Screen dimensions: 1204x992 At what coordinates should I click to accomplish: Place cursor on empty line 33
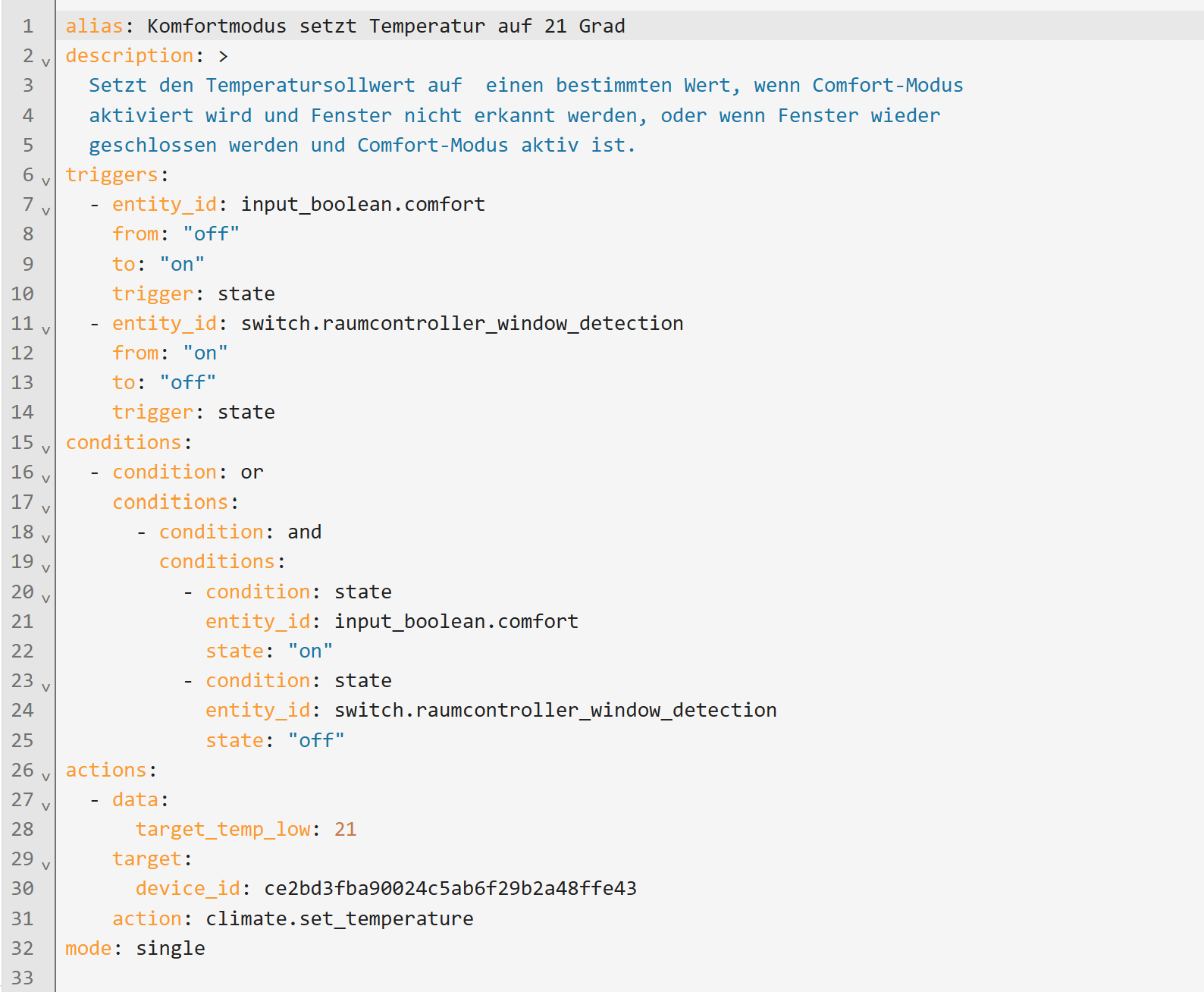tap(303, 978)
